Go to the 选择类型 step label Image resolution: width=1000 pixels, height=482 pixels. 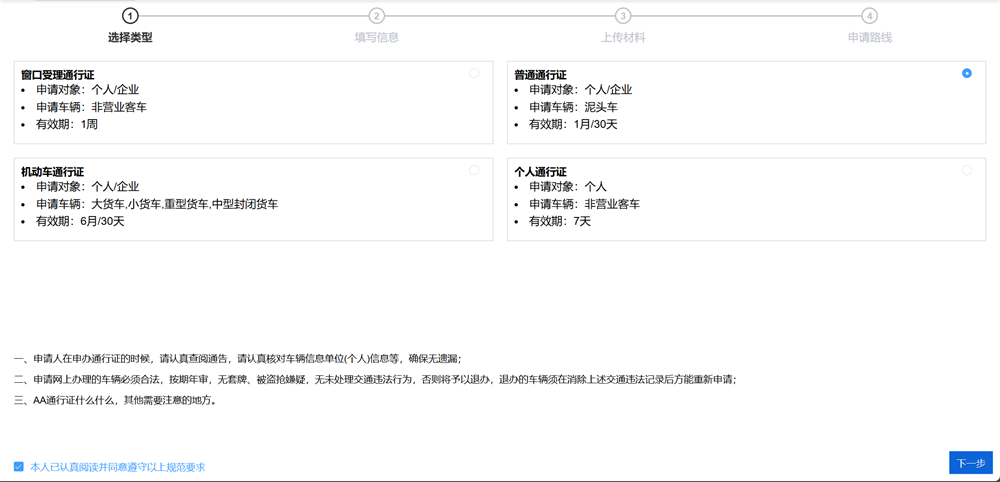click(x=130, y=38)
